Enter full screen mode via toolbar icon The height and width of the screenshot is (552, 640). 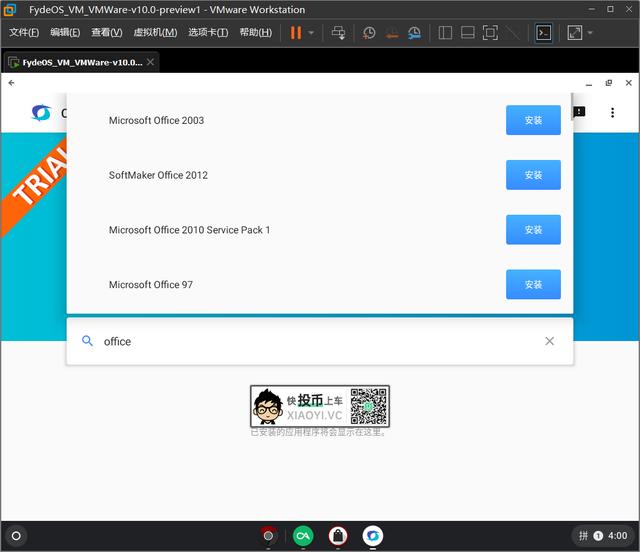tap(490, 33)
